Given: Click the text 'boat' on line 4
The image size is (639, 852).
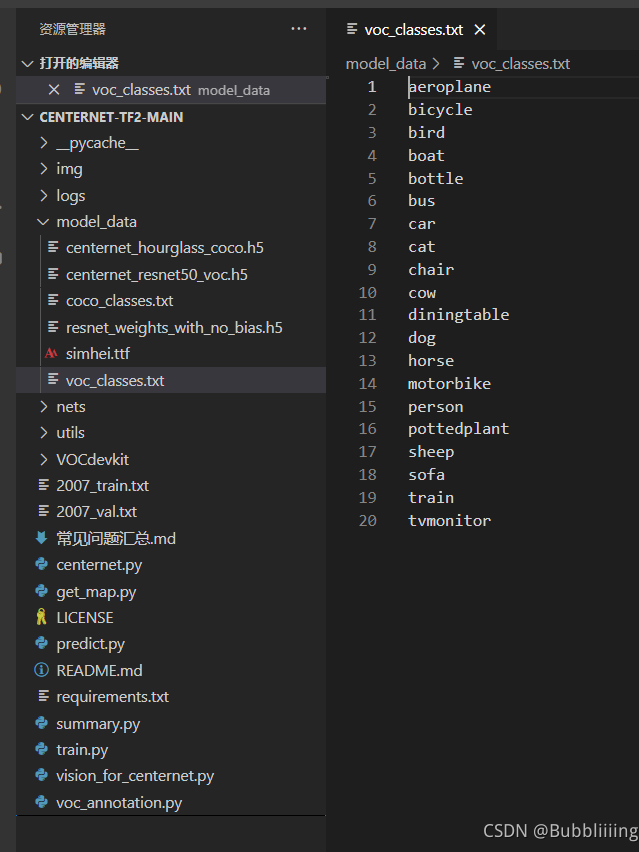Looking at the screenshot, I should (x=427, y=155).
